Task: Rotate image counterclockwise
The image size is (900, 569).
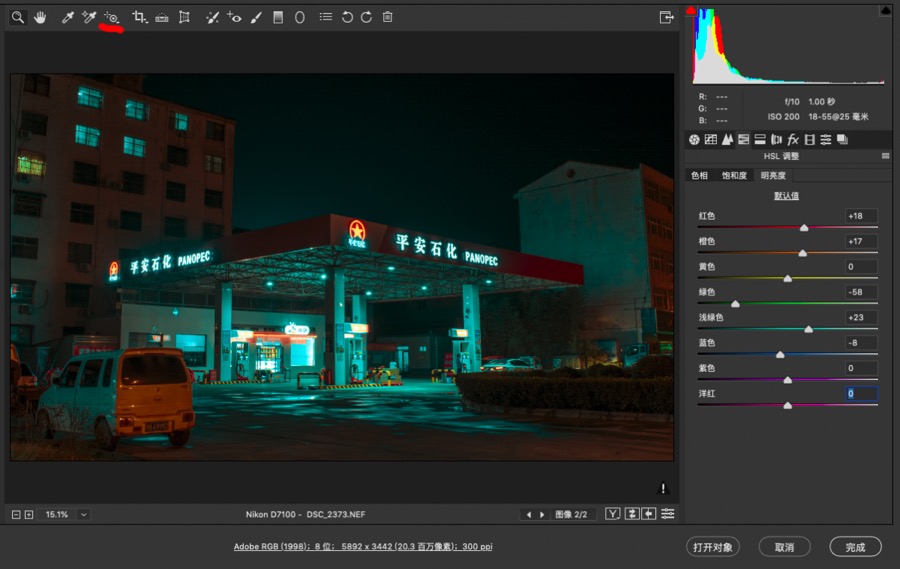Action: (347, 17)
